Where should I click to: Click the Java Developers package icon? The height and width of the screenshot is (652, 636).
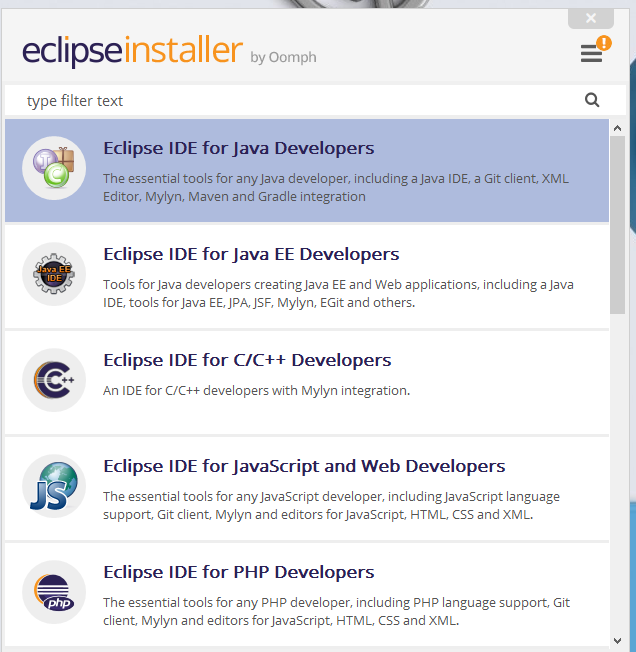pyautogui.click(x=54, y=168)
